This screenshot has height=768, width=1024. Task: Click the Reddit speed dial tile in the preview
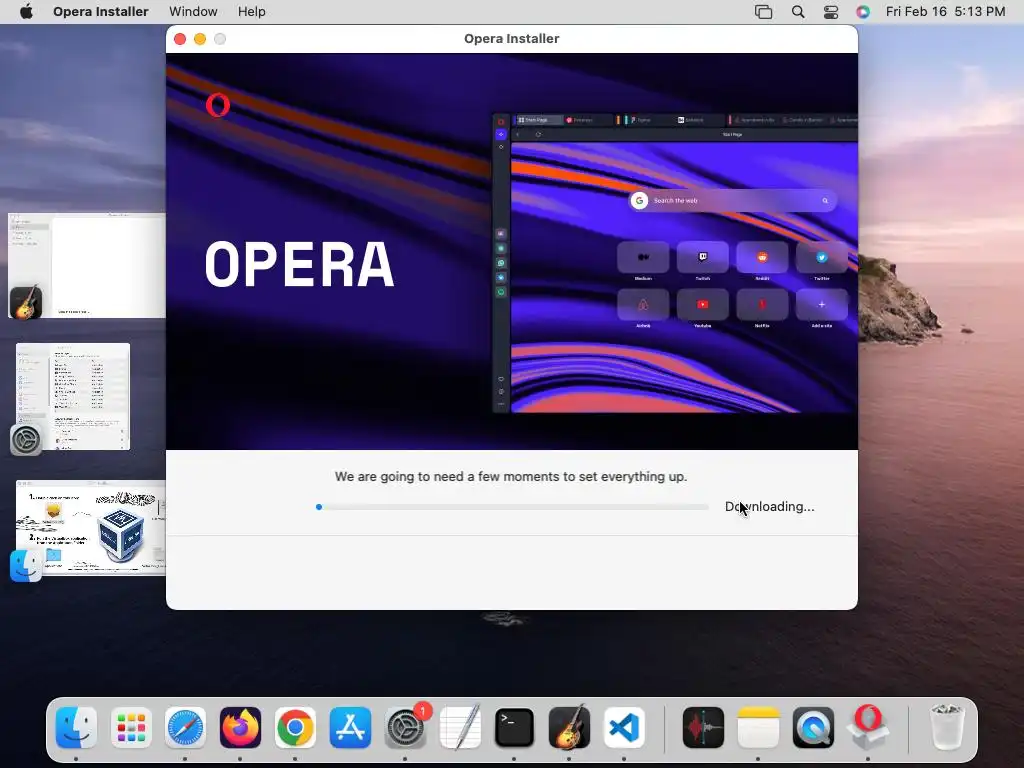762,257
